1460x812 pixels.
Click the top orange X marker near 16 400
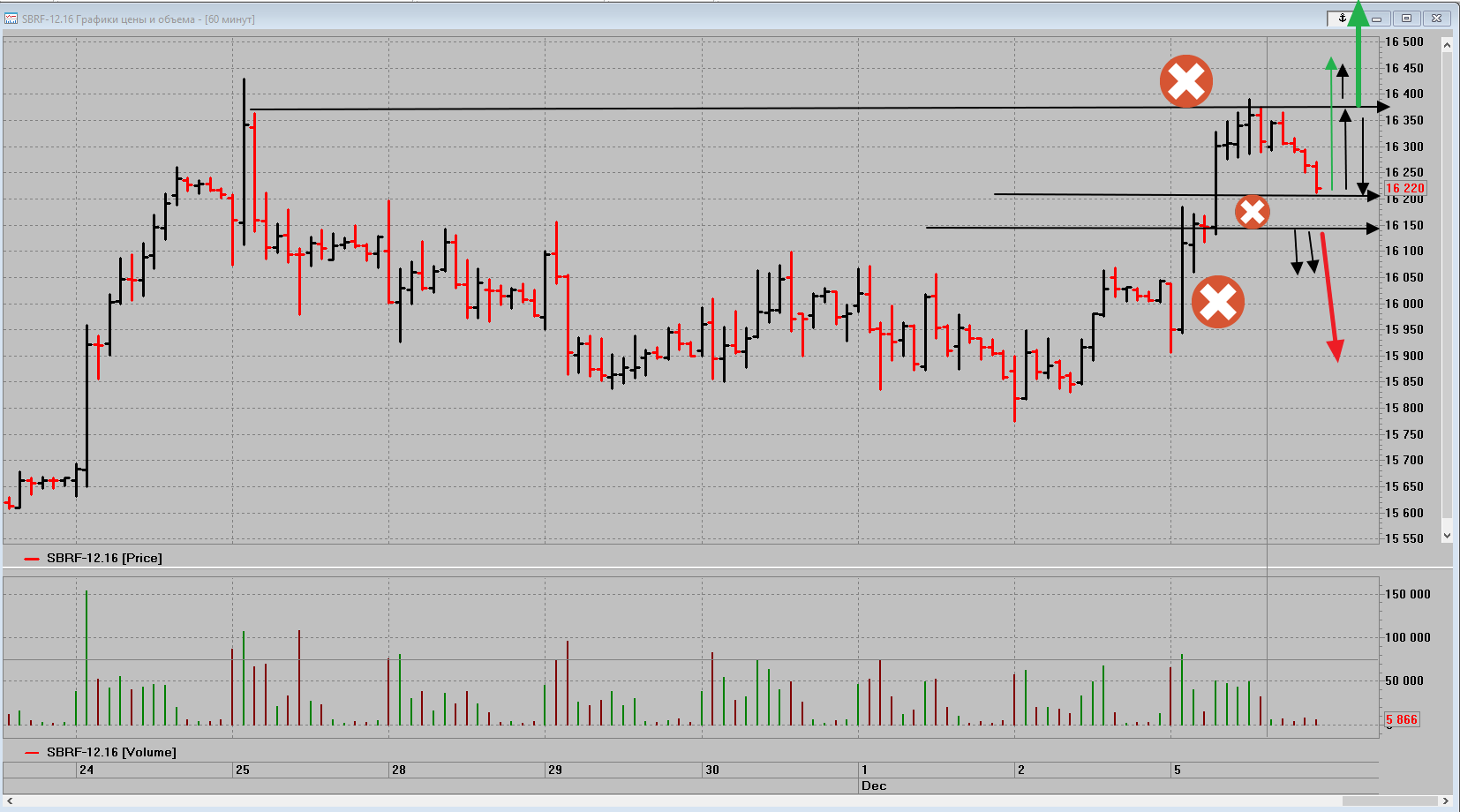point(1185,81)
